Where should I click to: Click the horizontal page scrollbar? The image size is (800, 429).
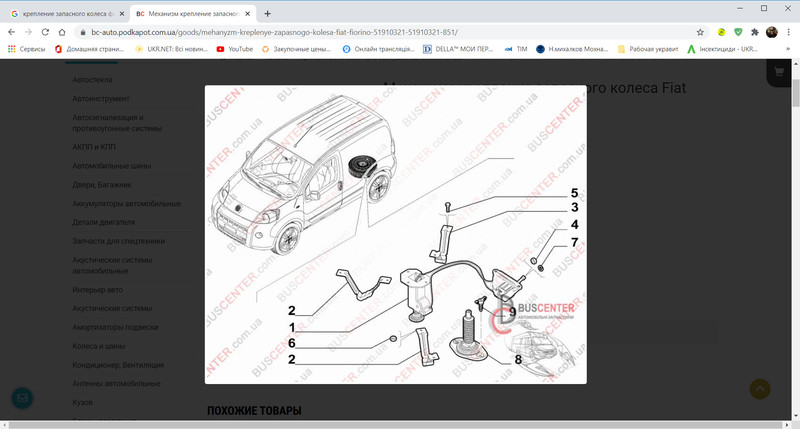[396, 424]
